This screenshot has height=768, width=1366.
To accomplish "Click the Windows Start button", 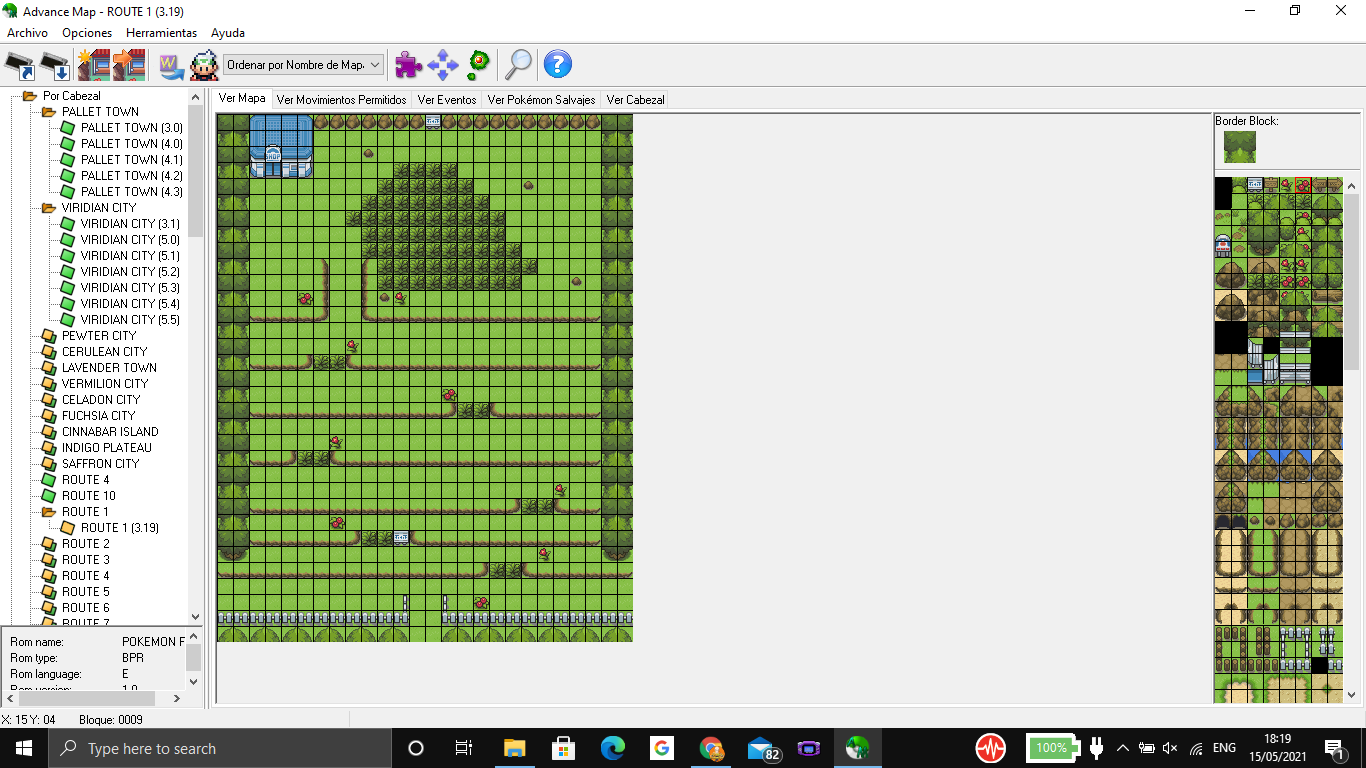I will (x=22, y=748).
